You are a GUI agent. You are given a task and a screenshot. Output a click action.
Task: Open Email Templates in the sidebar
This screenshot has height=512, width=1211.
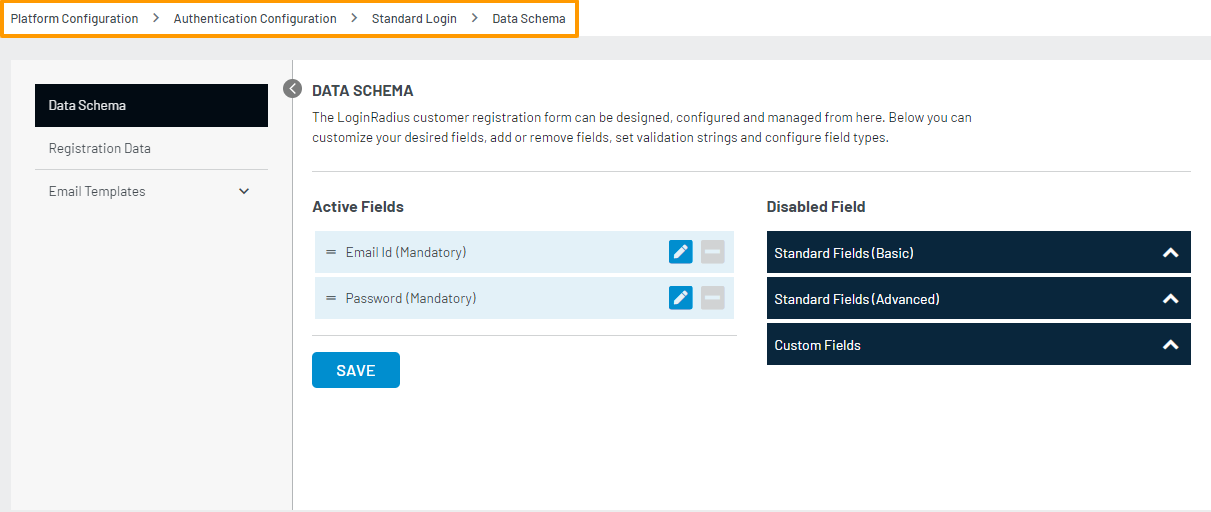tap(97, 191)
